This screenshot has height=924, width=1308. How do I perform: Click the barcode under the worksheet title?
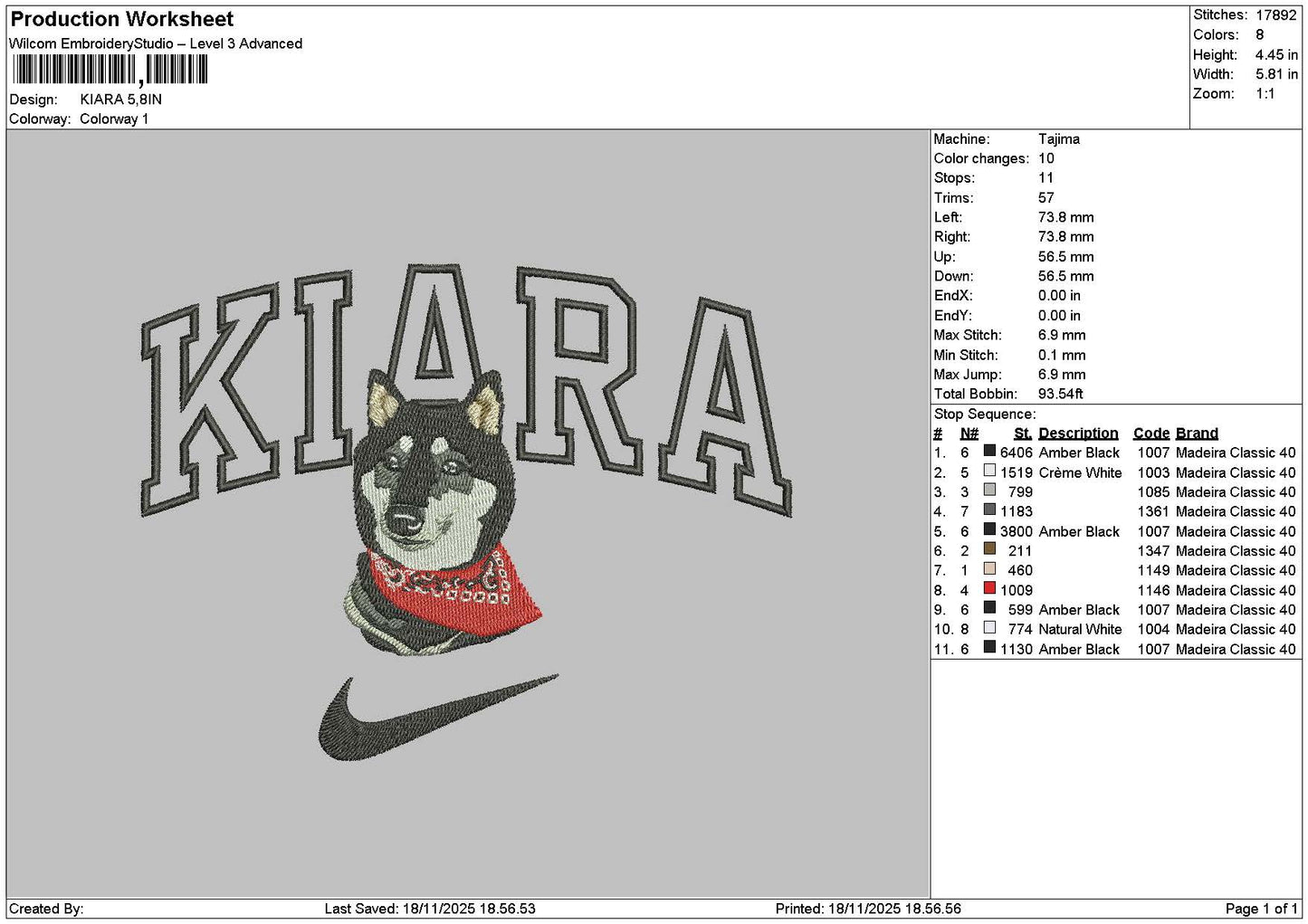(110, 70)
